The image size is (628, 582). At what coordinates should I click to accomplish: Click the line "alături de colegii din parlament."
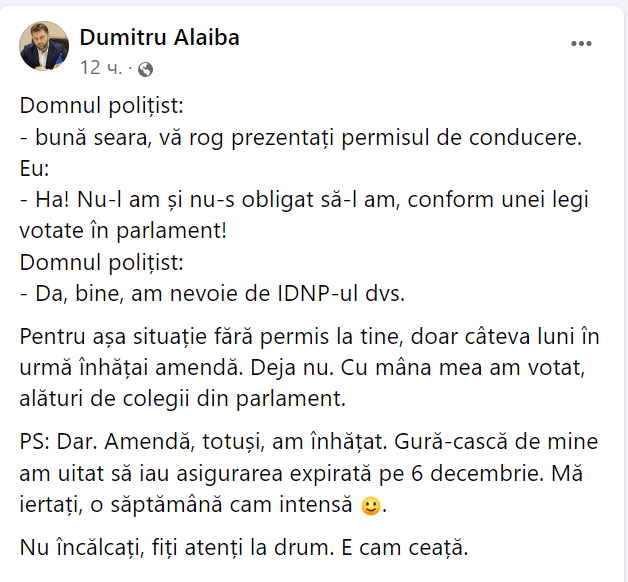coord(181,399)
